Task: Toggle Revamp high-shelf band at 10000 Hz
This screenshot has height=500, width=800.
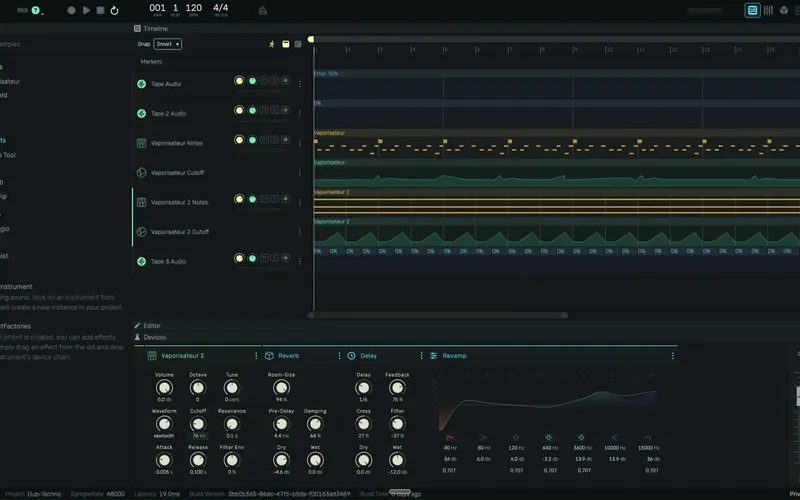Action: (x=615, y=437)
